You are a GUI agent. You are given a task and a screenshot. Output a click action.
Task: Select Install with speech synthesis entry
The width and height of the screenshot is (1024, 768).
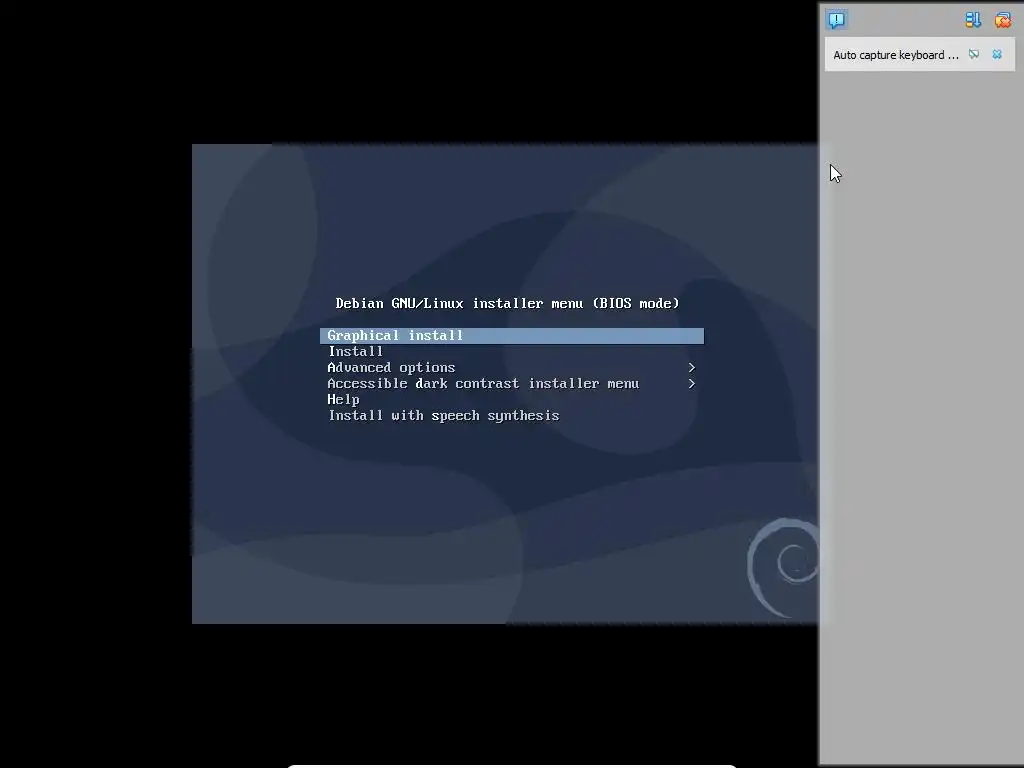pyautogui.click(x=512, y=415)
